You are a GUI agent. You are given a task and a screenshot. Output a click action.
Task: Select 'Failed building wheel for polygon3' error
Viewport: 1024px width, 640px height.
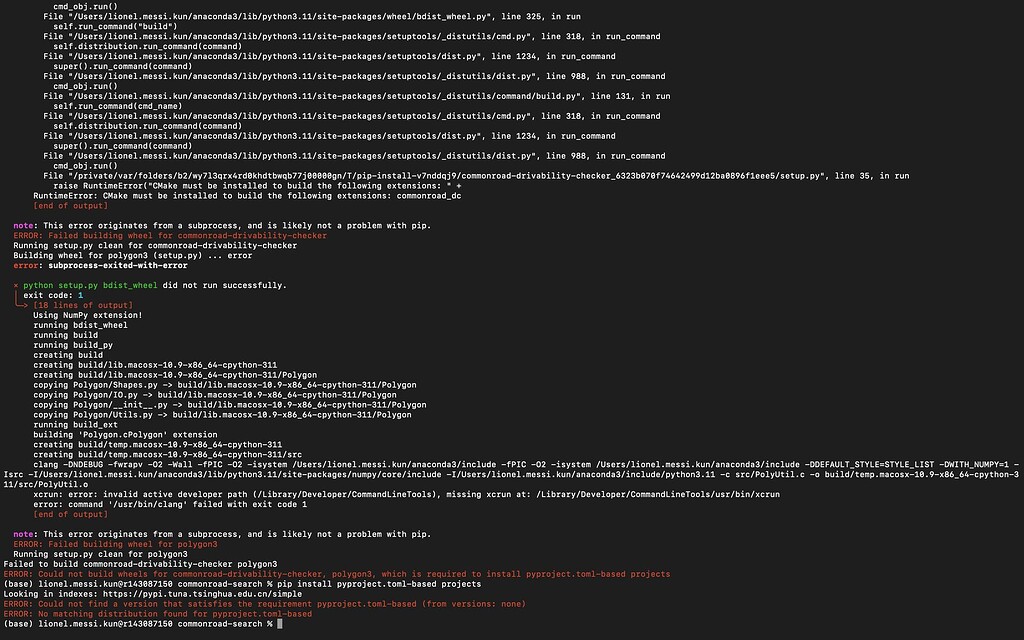point(122,544)
